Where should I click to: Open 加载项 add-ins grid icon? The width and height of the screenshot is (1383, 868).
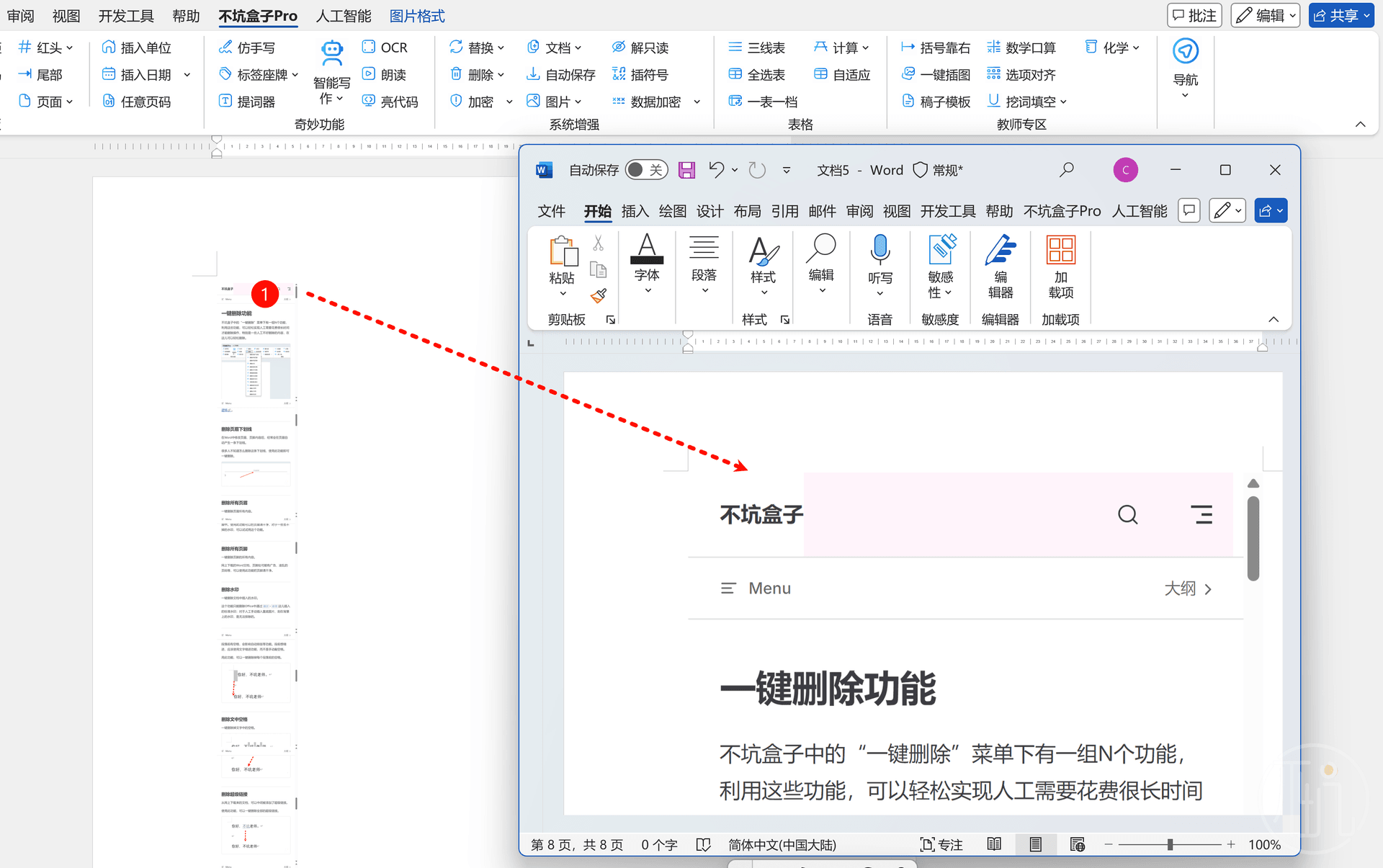pos(1061,250)
